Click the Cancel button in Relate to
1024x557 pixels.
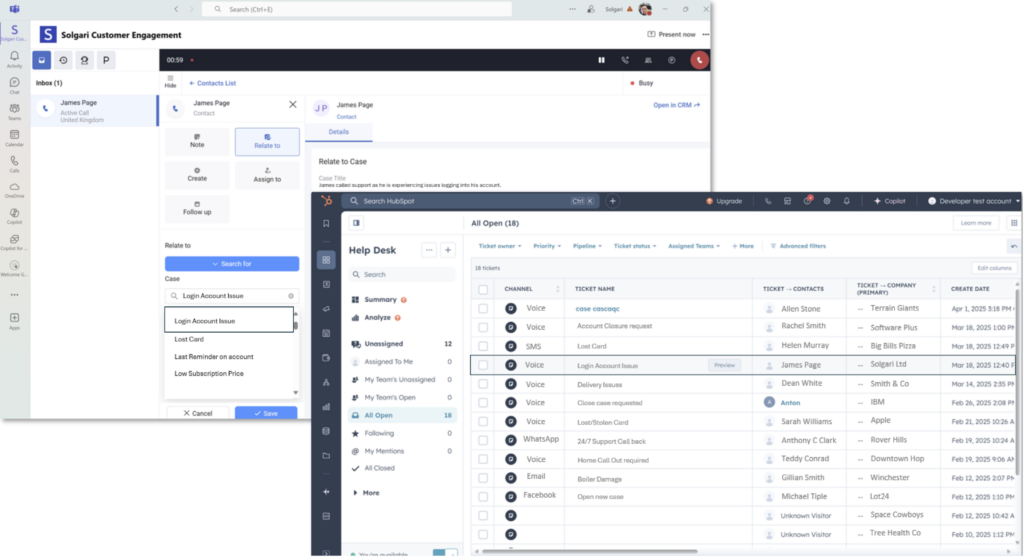click(198, 413)
